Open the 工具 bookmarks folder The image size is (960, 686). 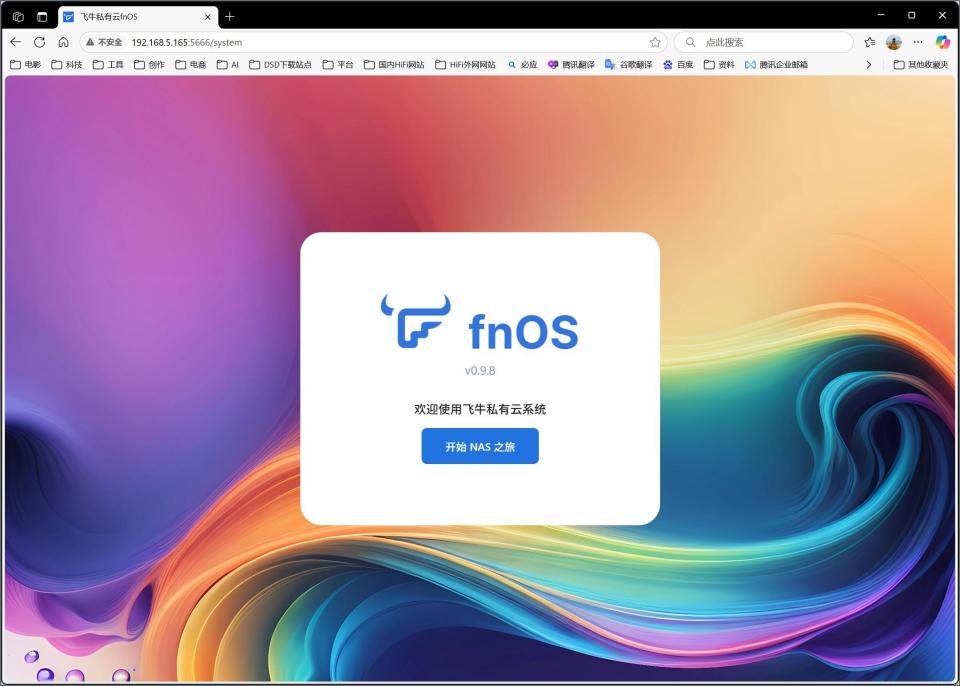point(108,64)
